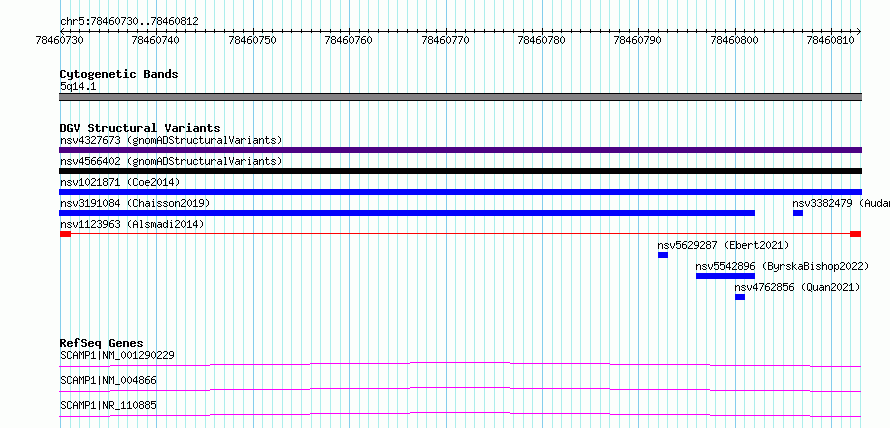This screenshot has width=890, height=428.
Task: Click the magenta SCAMP1|NM_001290229 transcript line
Action: 460,364
